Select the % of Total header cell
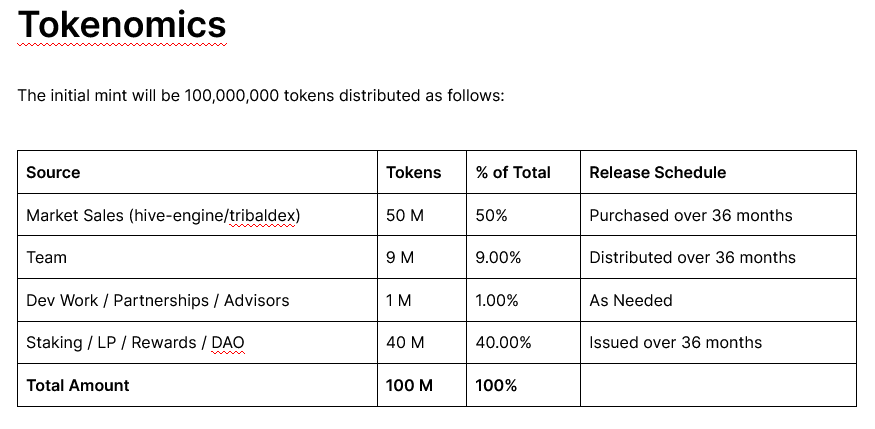The image size is (875, 429). [x=523, y=172]
